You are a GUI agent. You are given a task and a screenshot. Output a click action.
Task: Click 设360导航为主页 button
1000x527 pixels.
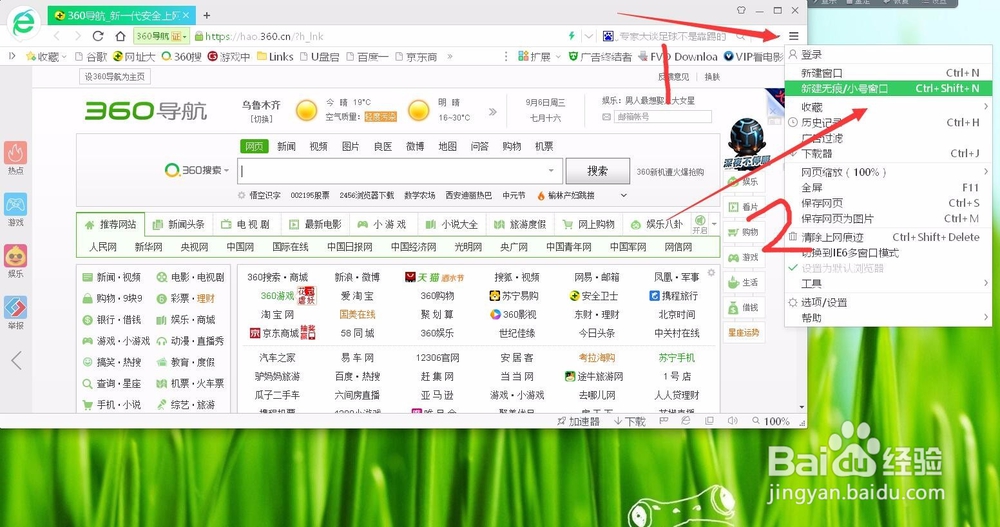[115, 77]
